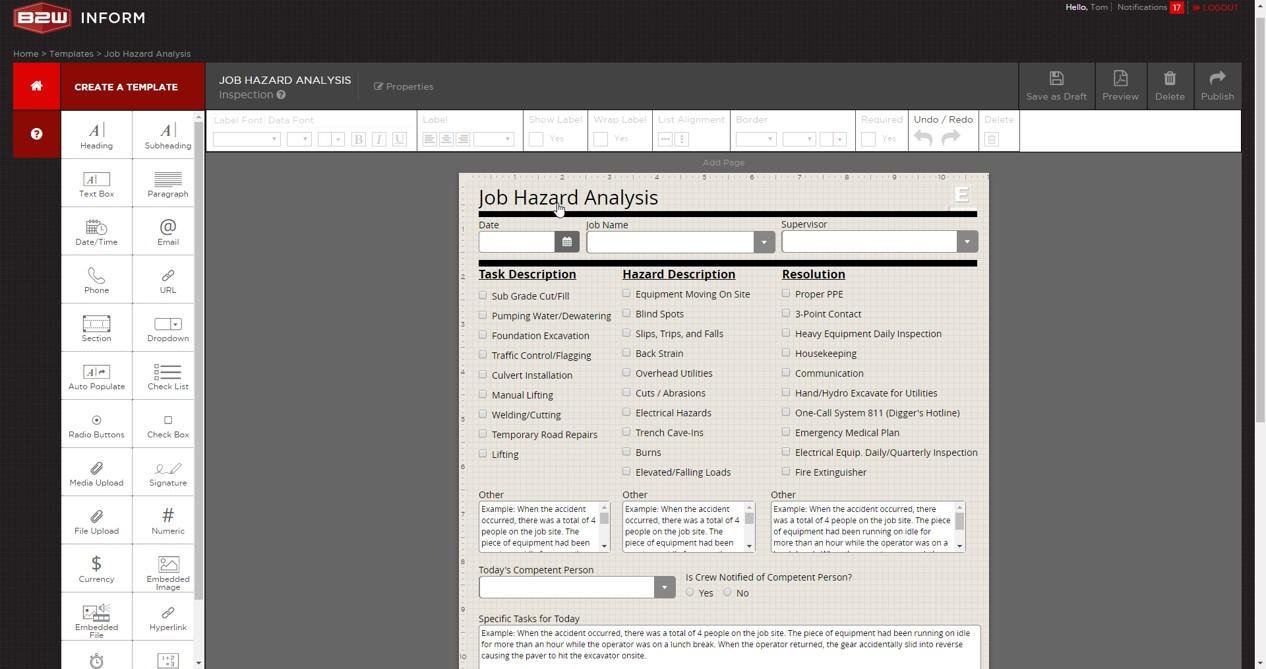Screen dimensions: 1266x669
Task: Go to home via red home icon
Action: pyautogui.click(x=36, y=86)
